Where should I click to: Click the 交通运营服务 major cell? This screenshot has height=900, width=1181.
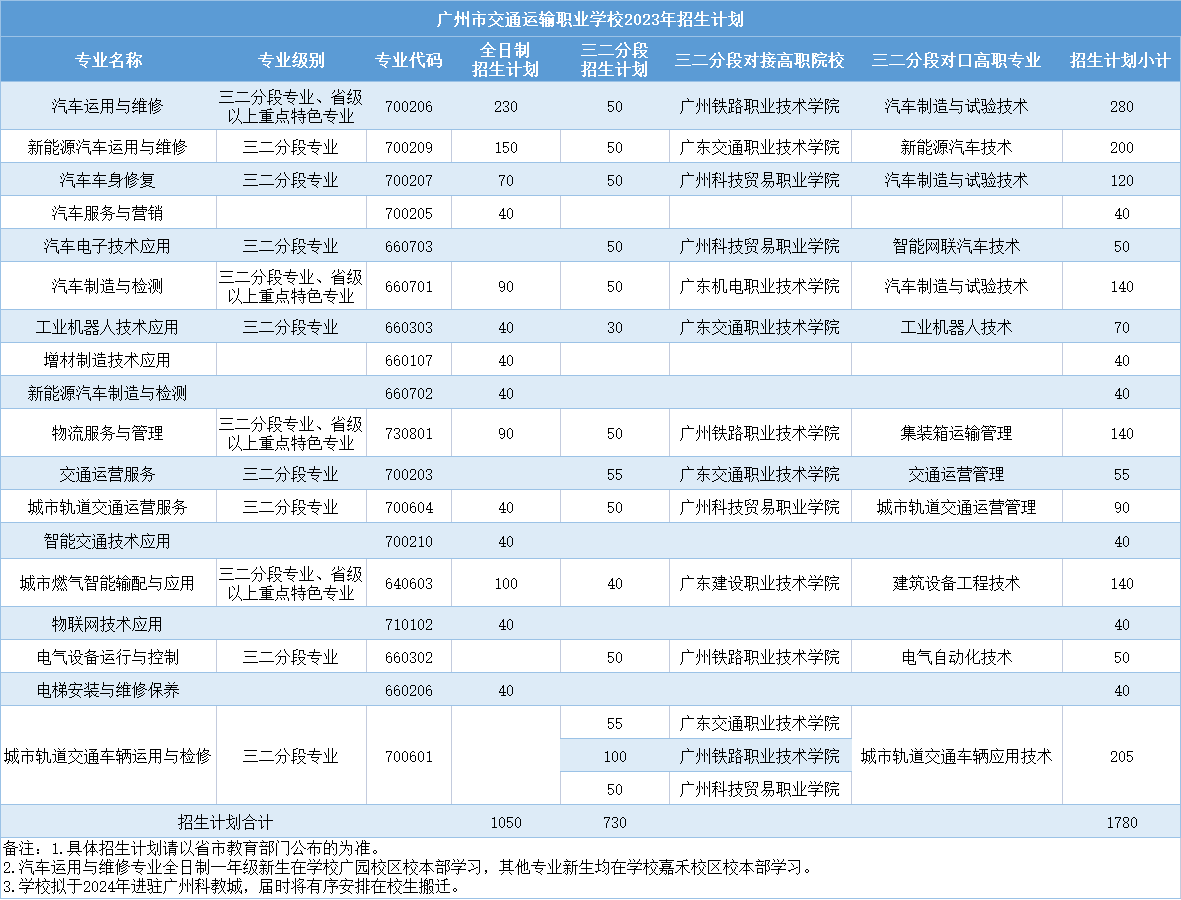tap(108, 474)
